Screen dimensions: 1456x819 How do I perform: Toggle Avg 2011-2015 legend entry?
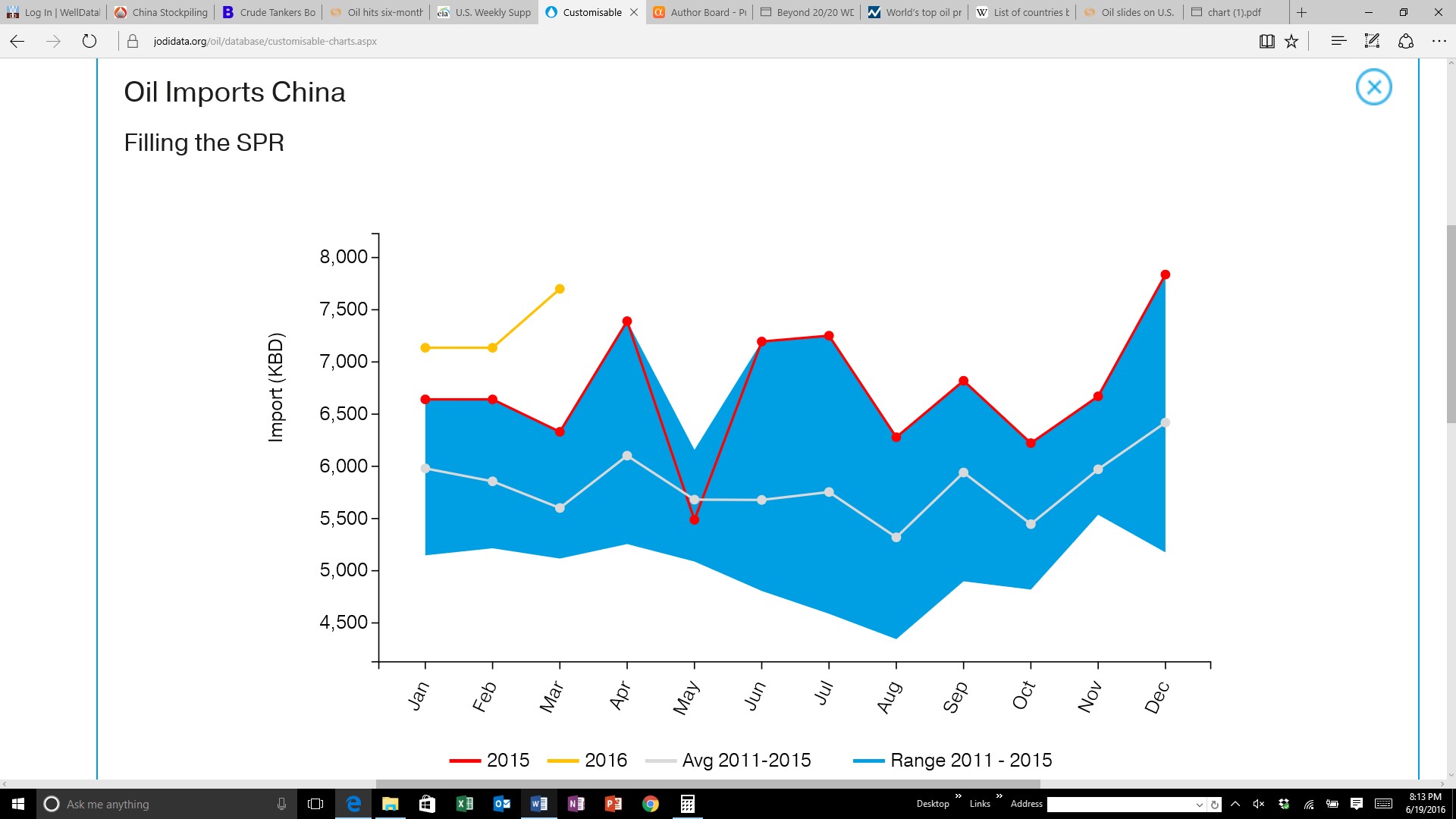[x=728, y=760]
